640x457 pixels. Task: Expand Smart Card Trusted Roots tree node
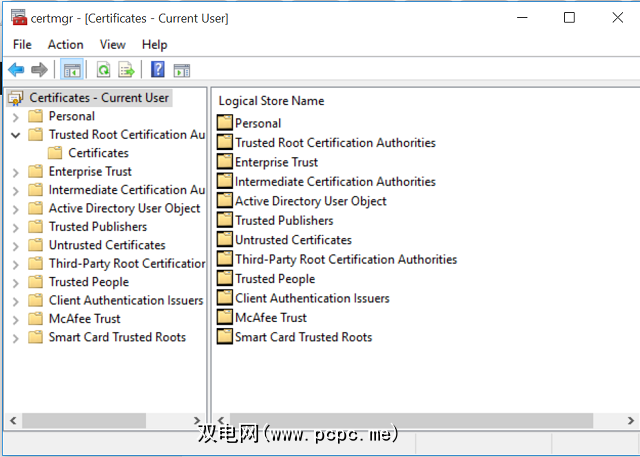[x=16, y=339]
